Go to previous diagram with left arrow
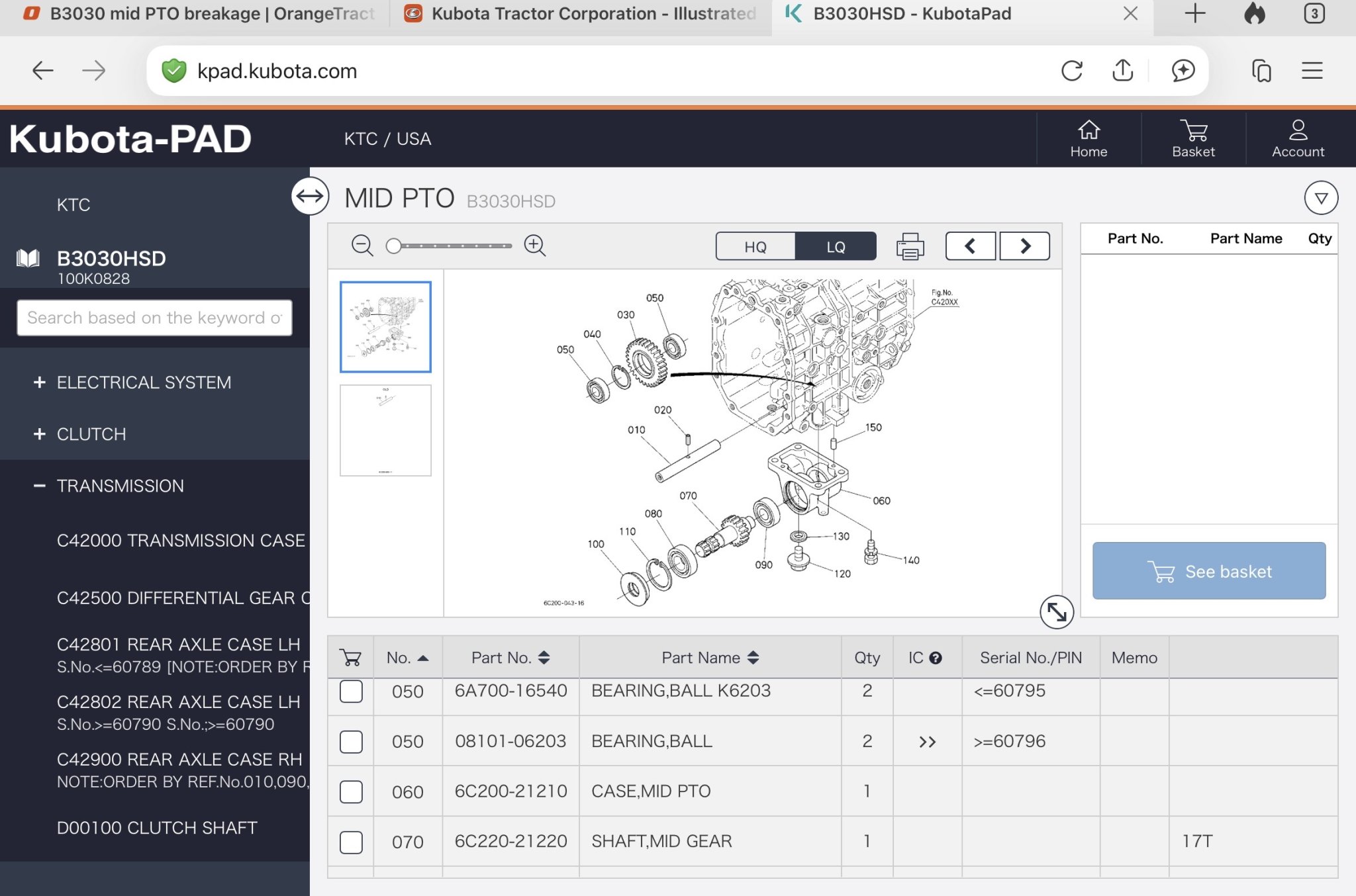The image size is (1356, 896). click(970, 246)
